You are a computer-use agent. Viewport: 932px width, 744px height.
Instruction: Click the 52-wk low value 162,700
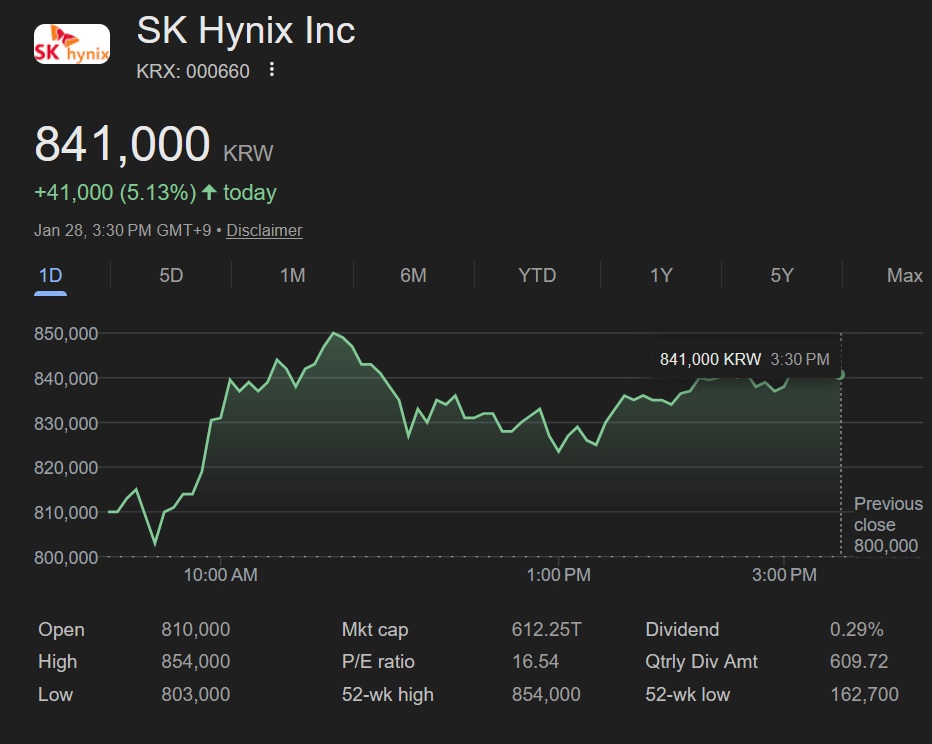pyautogui.click(x=864, y=694)
